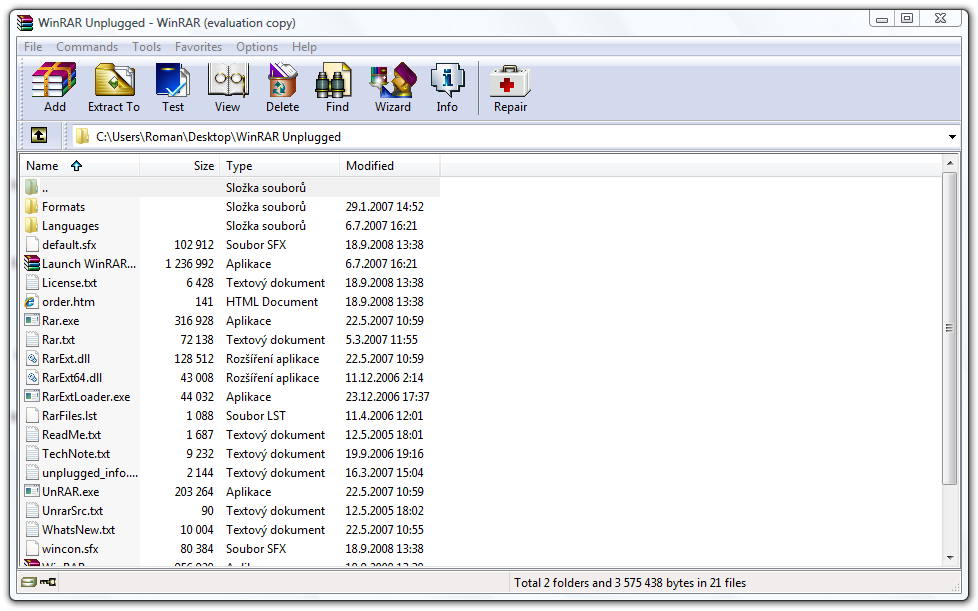Sort the list by Modified column

(x=390, y=166)
